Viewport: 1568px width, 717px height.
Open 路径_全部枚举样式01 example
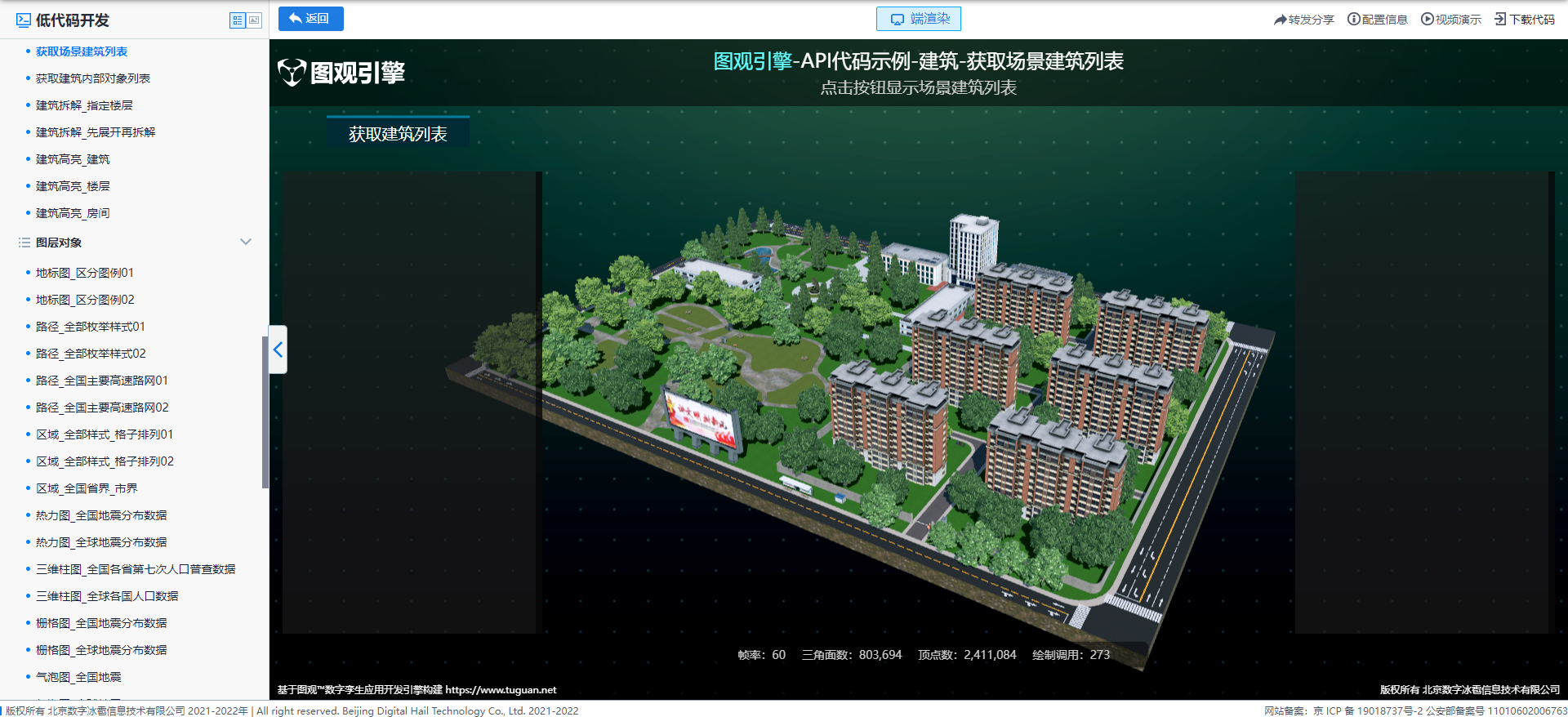click(91, 327)
